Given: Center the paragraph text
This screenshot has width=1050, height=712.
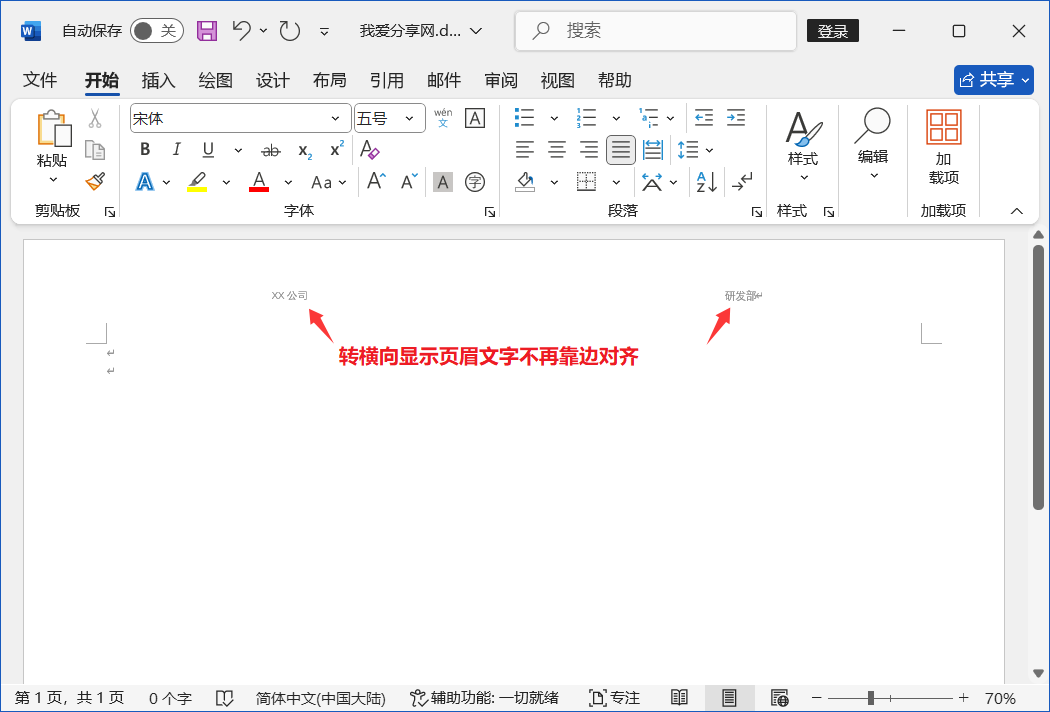Looking at the screenshot, I should pyautogui.click(x=556, y=149).
